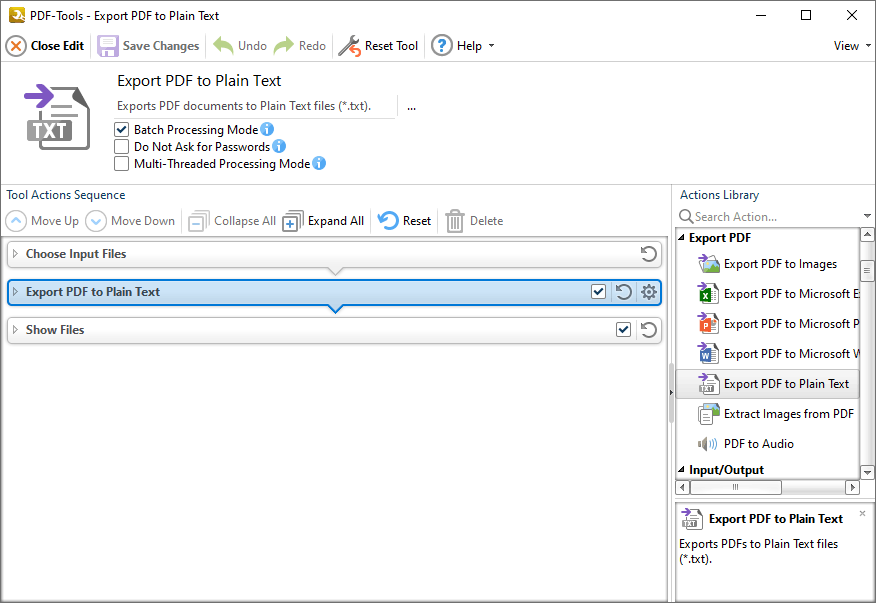Reset the Choose Input Files action
This screenshot has width=876, height=603.
[x=649, y=254]
